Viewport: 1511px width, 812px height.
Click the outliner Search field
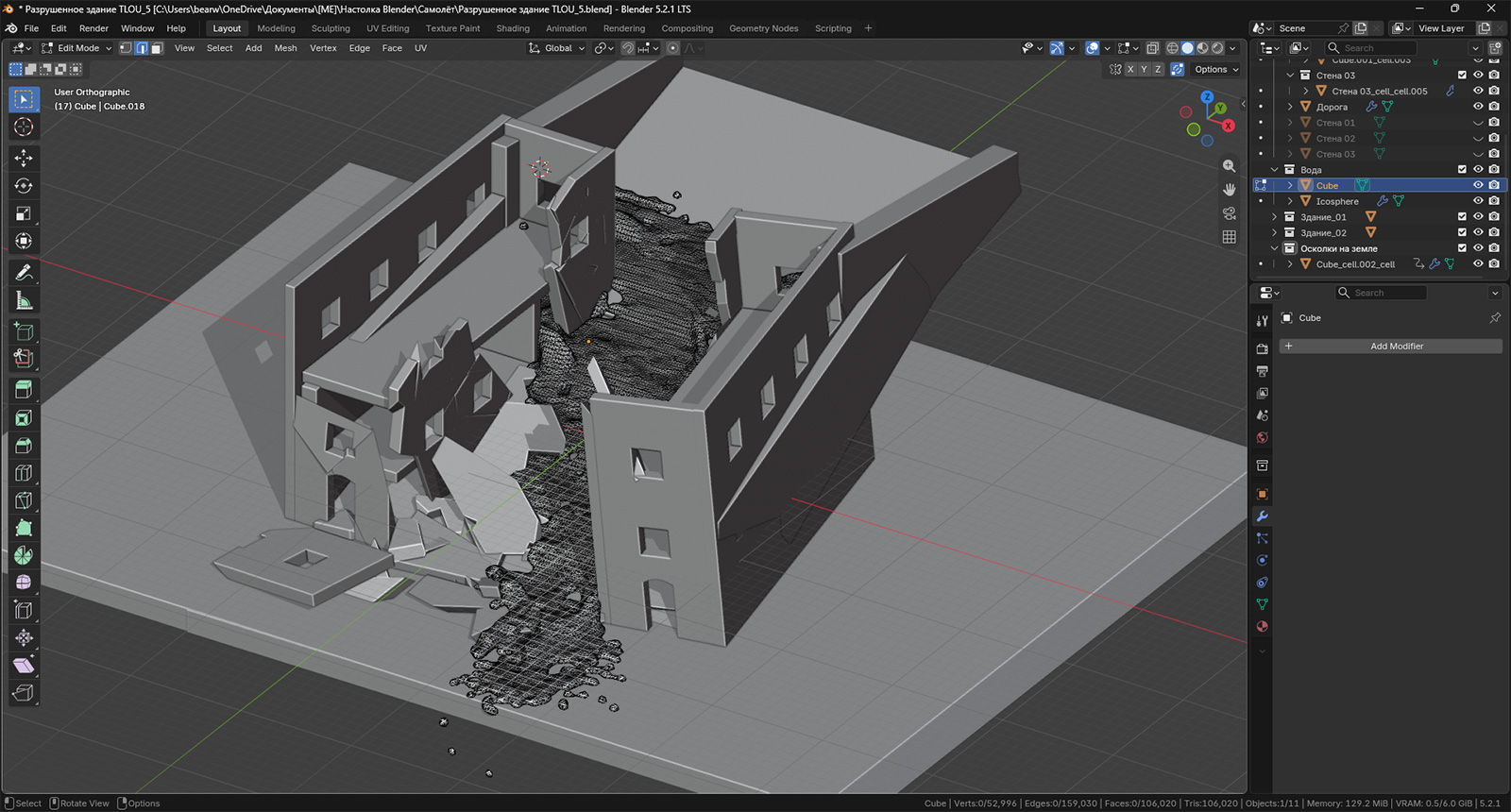[1370, 48]
